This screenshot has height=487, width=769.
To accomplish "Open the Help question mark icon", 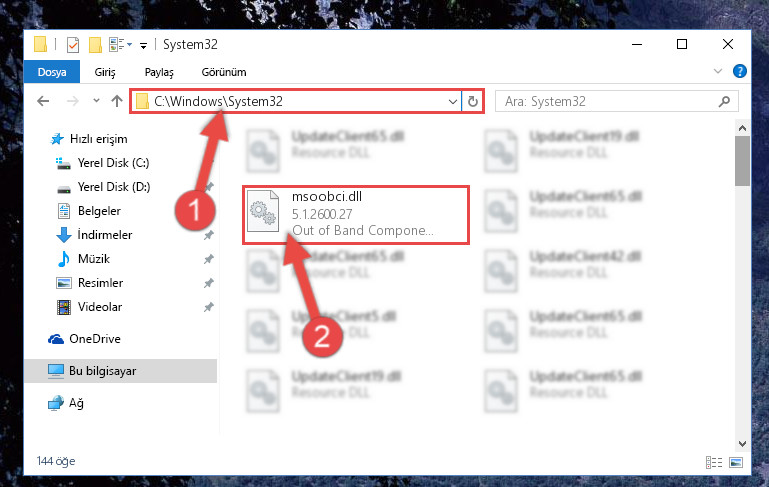I will 740,72.
